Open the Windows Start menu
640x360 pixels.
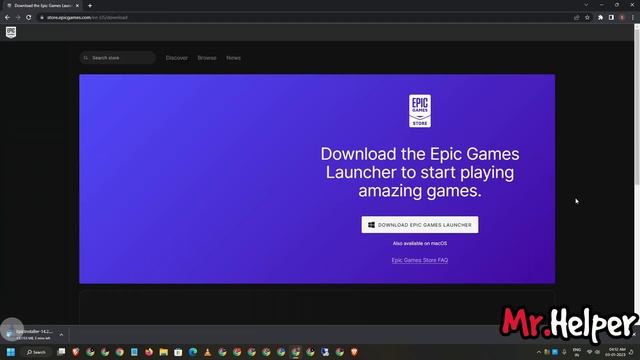coord(11,352)
